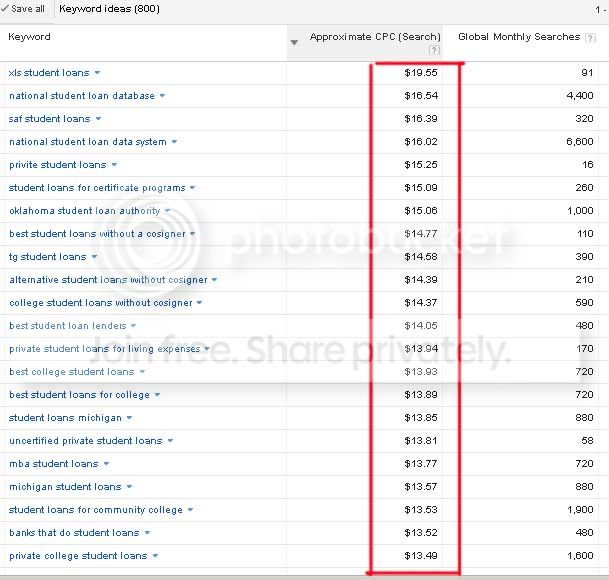Click the Global Monthly Searches column header
This screenshot has height=580, width=609.
(519, 37)
